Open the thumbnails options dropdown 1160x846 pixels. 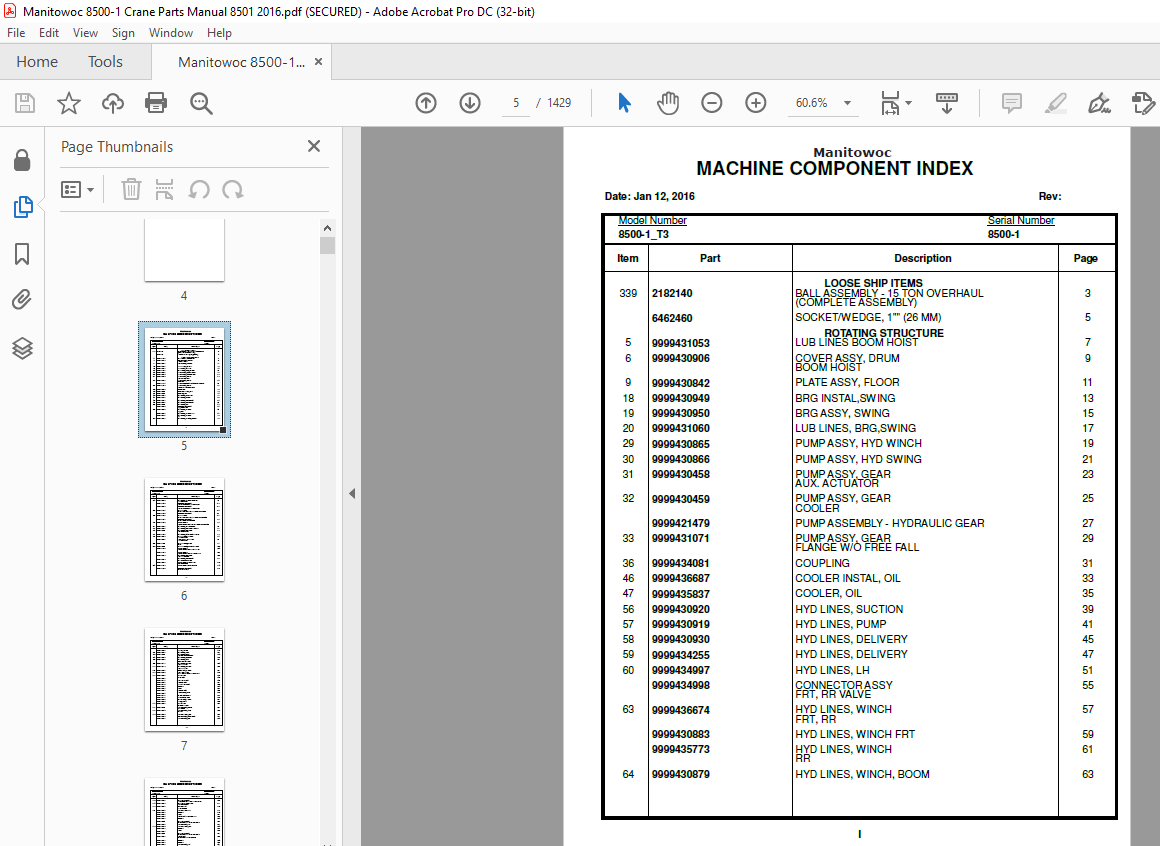78,190
